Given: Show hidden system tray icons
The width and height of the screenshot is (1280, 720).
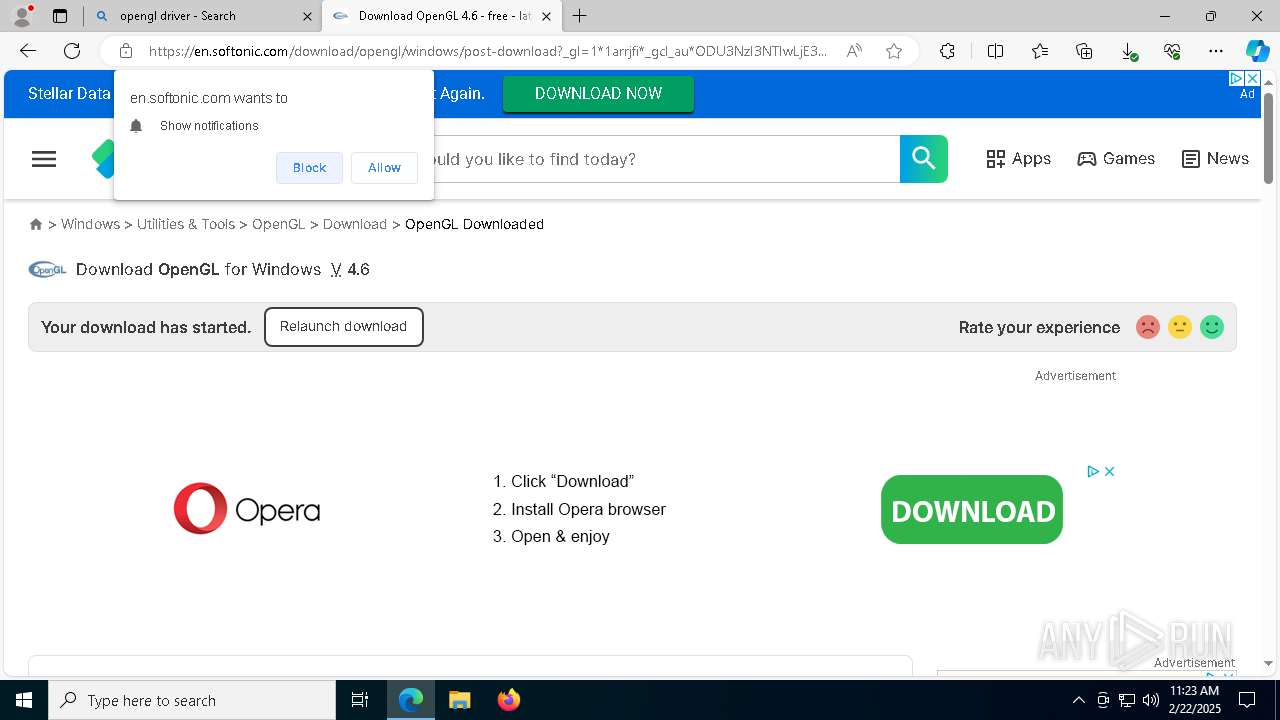Looking at the screenshot, I should click(1078, 700).
